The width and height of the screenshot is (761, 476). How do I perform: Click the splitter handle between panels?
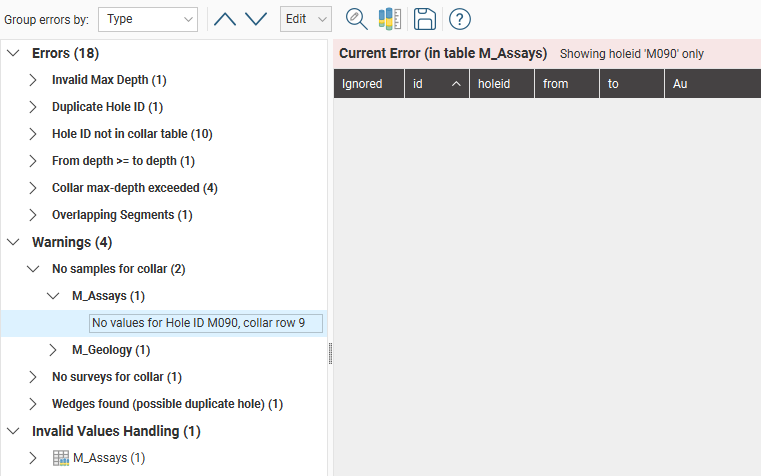tap(329, 353)
